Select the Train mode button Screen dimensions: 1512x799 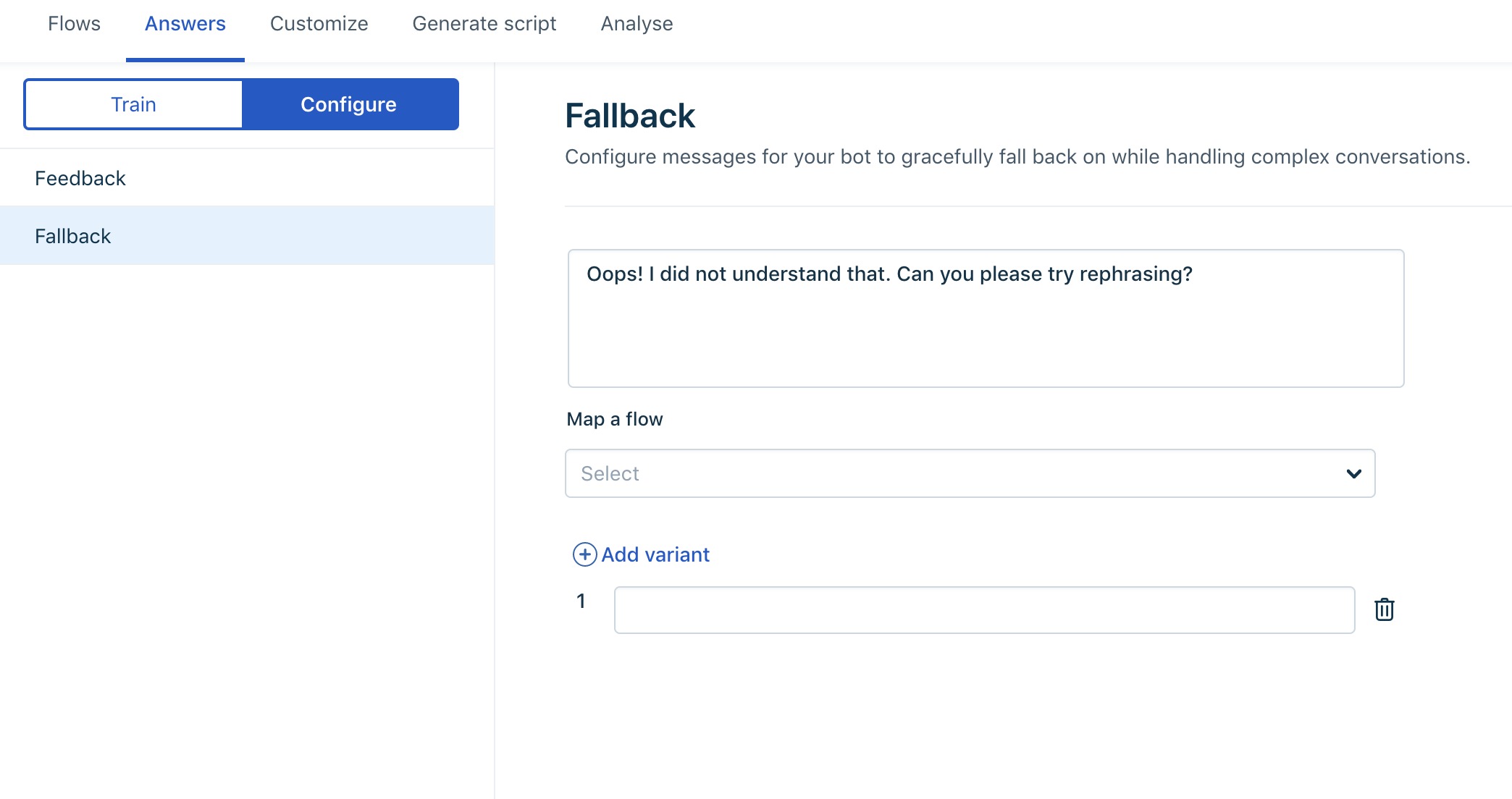(133, 104)
